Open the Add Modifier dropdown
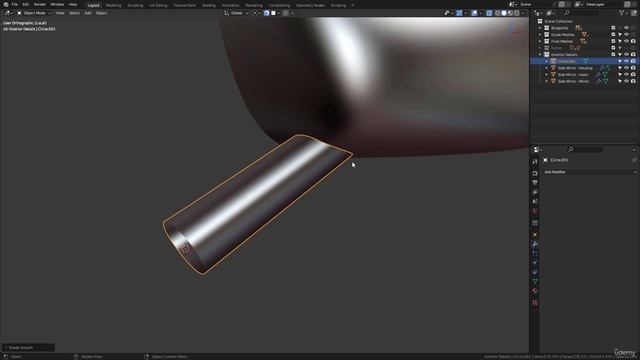Screen dimensions: 640x360 click(590, 172)
